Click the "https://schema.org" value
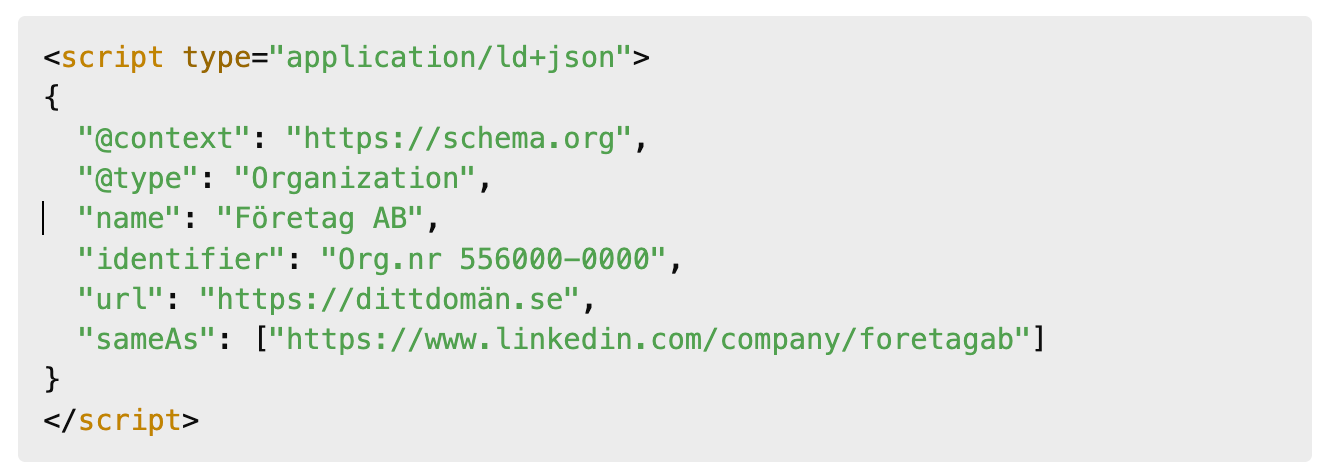Image resolution: width=1326 pixels, height=476 pixels. tap(459, 138)
